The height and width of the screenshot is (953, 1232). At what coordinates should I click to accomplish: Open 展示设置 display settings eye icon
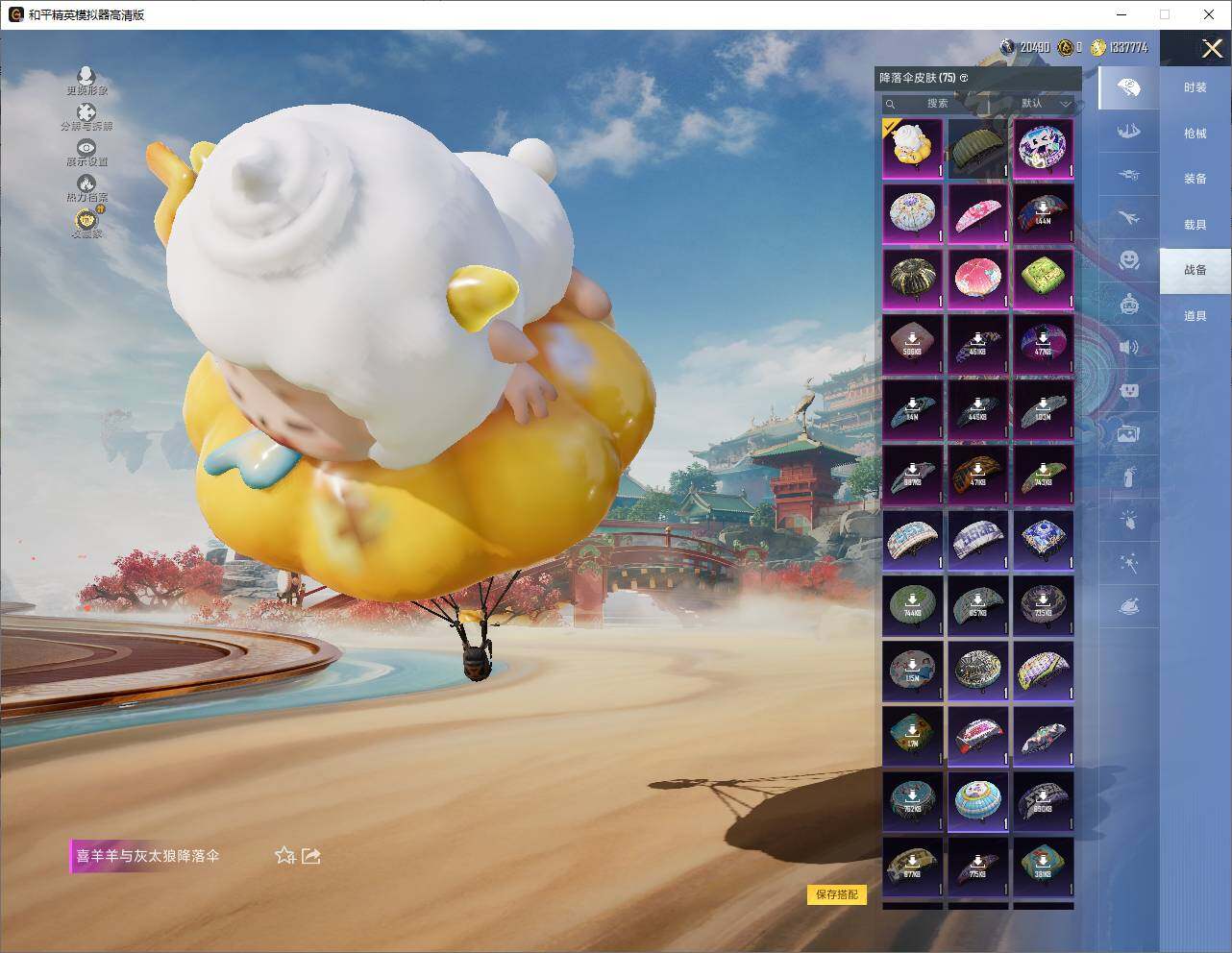(86, 153)
